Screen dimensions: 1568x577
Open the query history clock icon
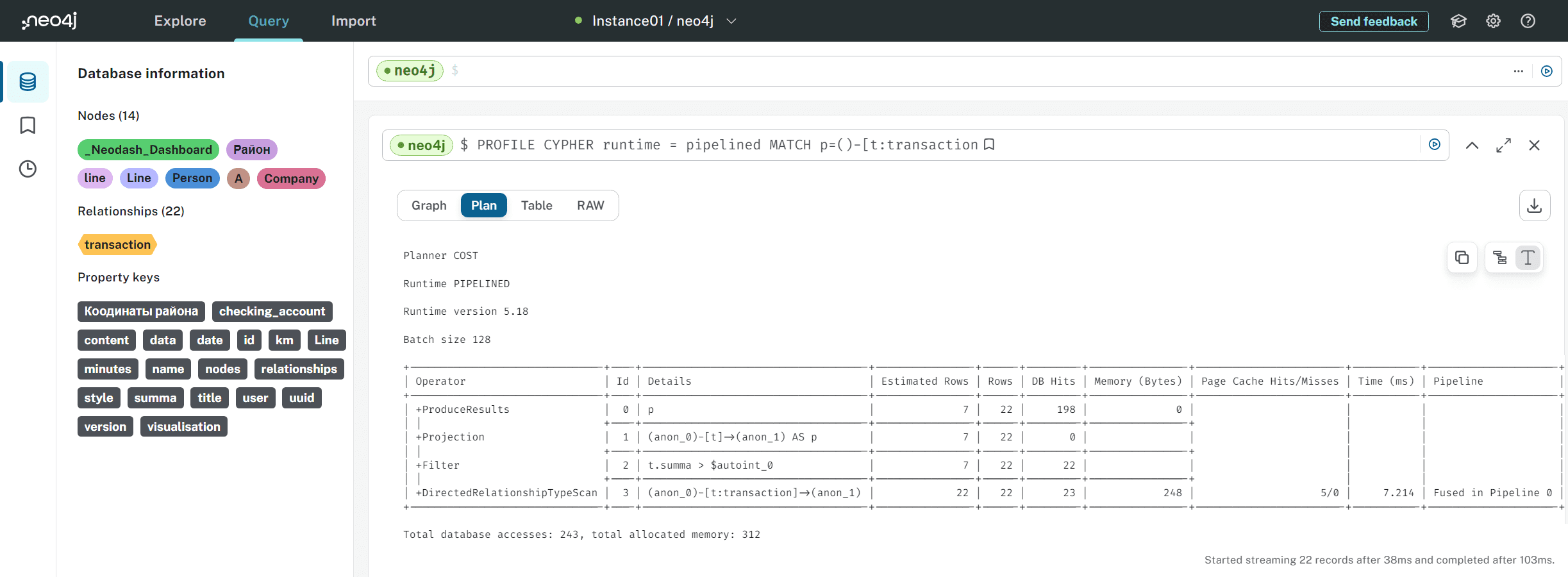pyautogui.click(x=28, y=169)
